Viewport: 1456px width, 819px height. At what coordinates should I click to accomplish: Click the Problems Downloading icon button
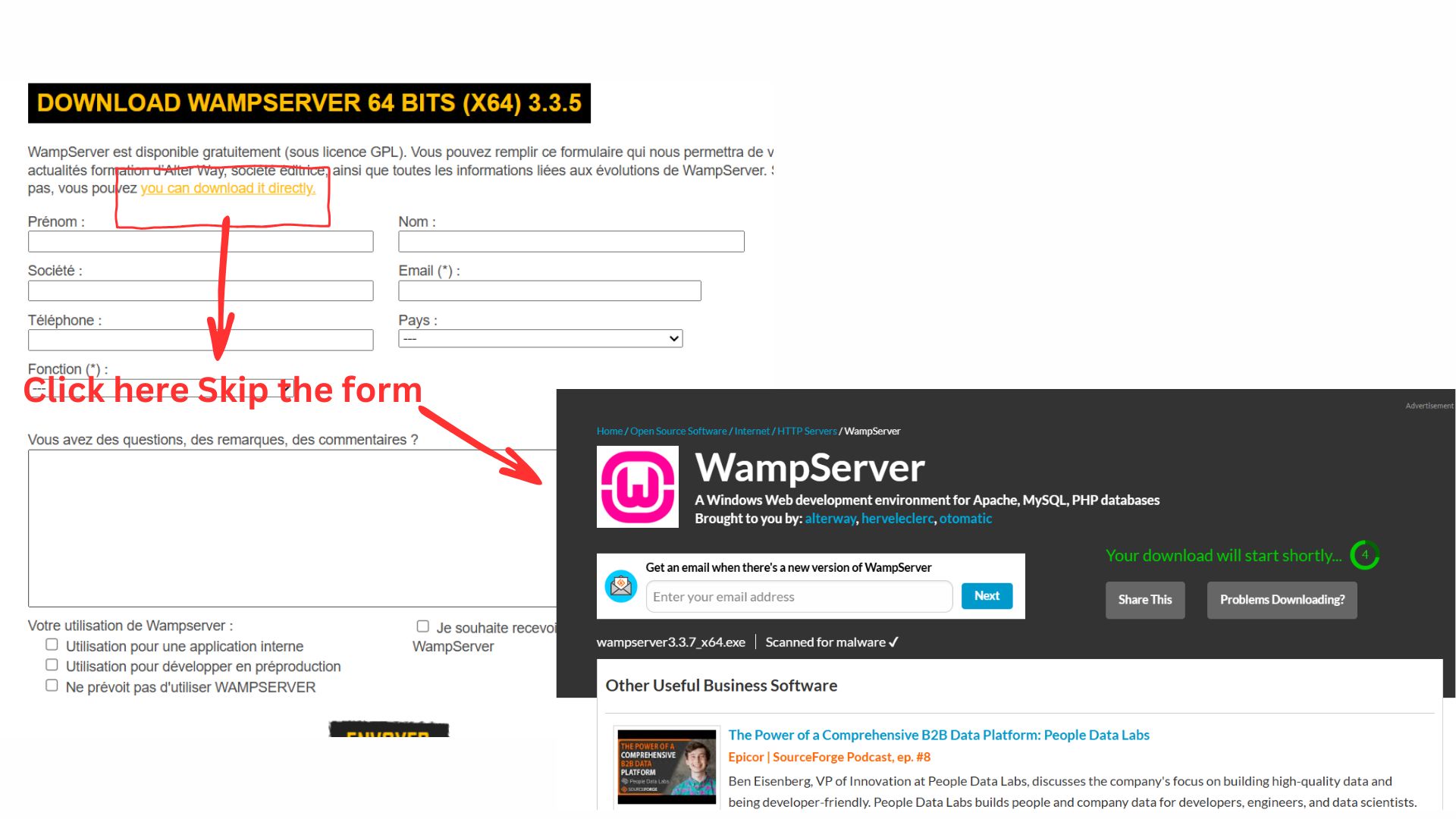[1282, 598]
